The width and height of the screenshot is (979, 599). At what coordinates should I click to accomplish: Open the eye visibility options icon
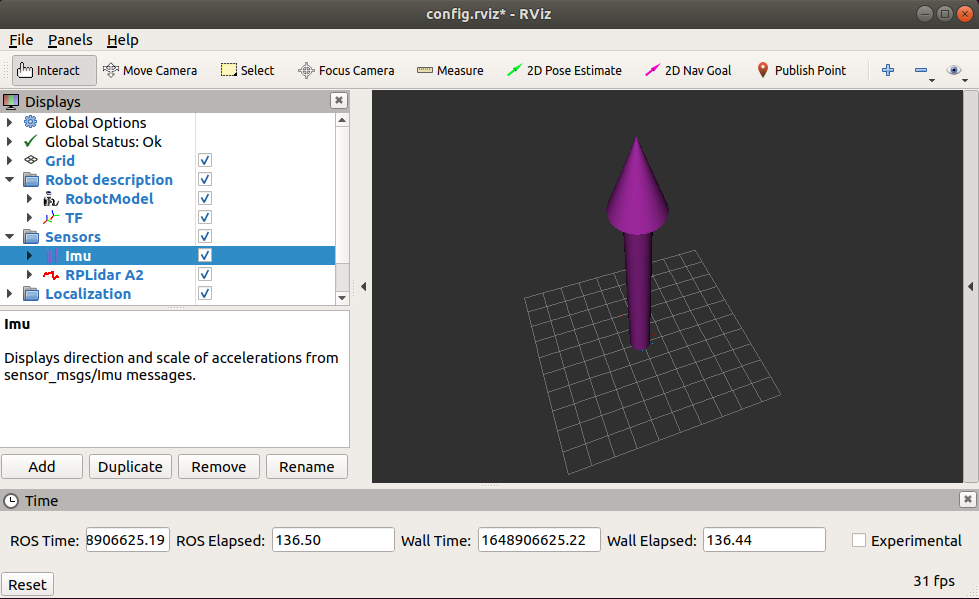pos(954,71)
